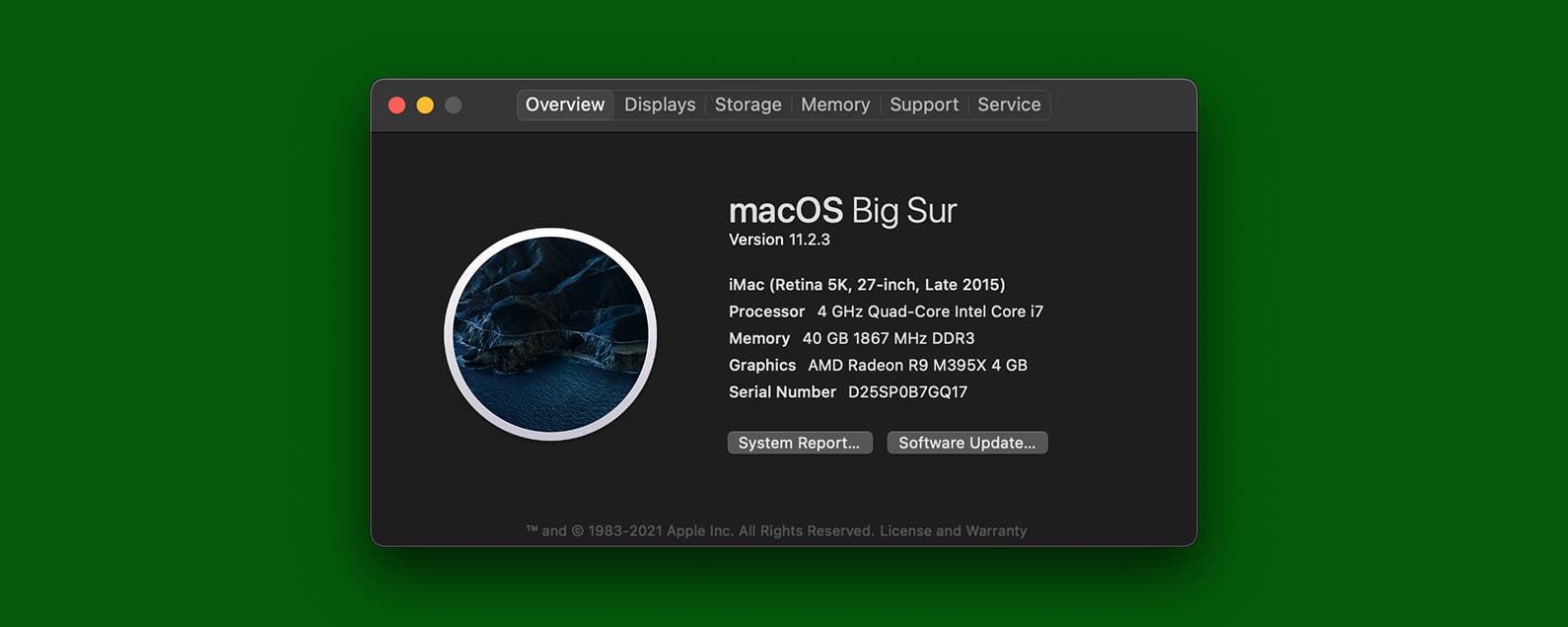Image resolution: width=1568 pixels, height=627 pixels.
Task: Switch to the Overview tab
Action: (x=565, y=104)
